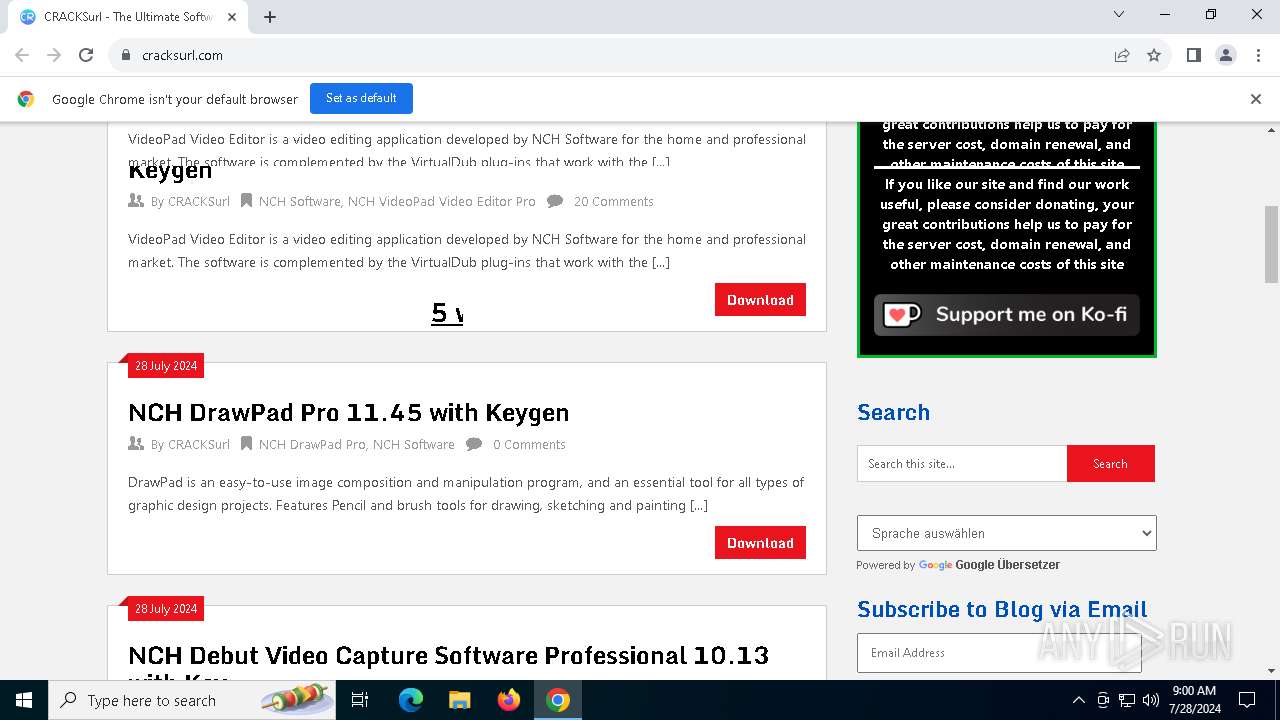Click the author people icon on DrawPad post

click(x=136, y=444)
